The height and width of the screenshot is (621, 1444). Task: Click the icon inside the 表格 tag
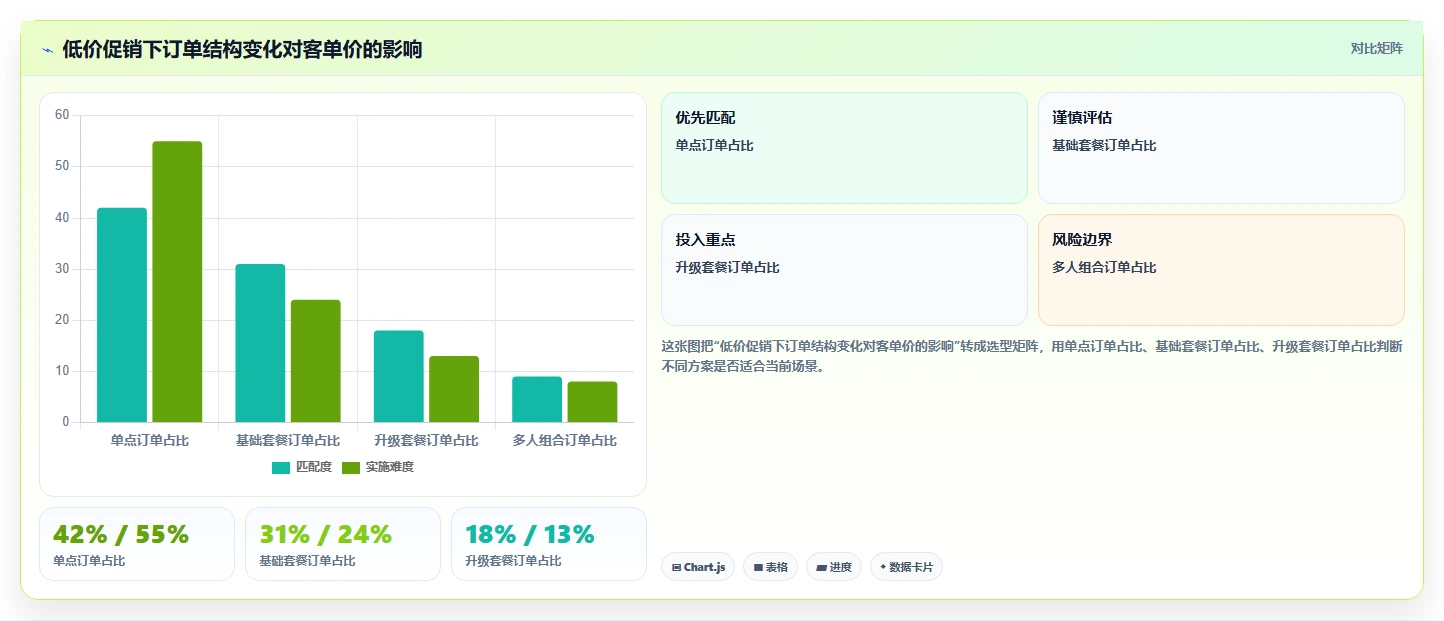pyautogui.click(x=758, y=567)
